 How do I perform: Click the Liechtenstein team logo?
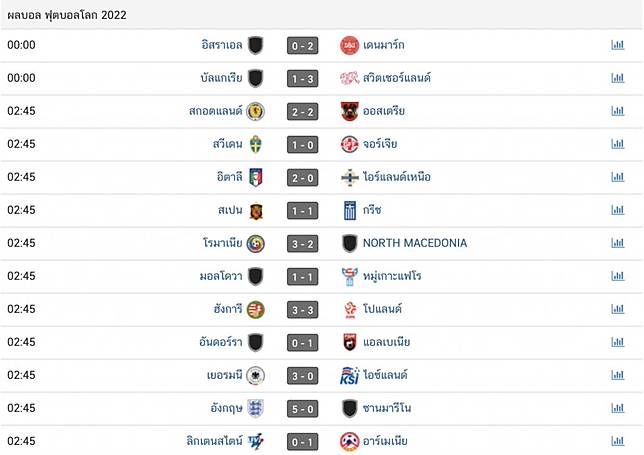[256, 441]
